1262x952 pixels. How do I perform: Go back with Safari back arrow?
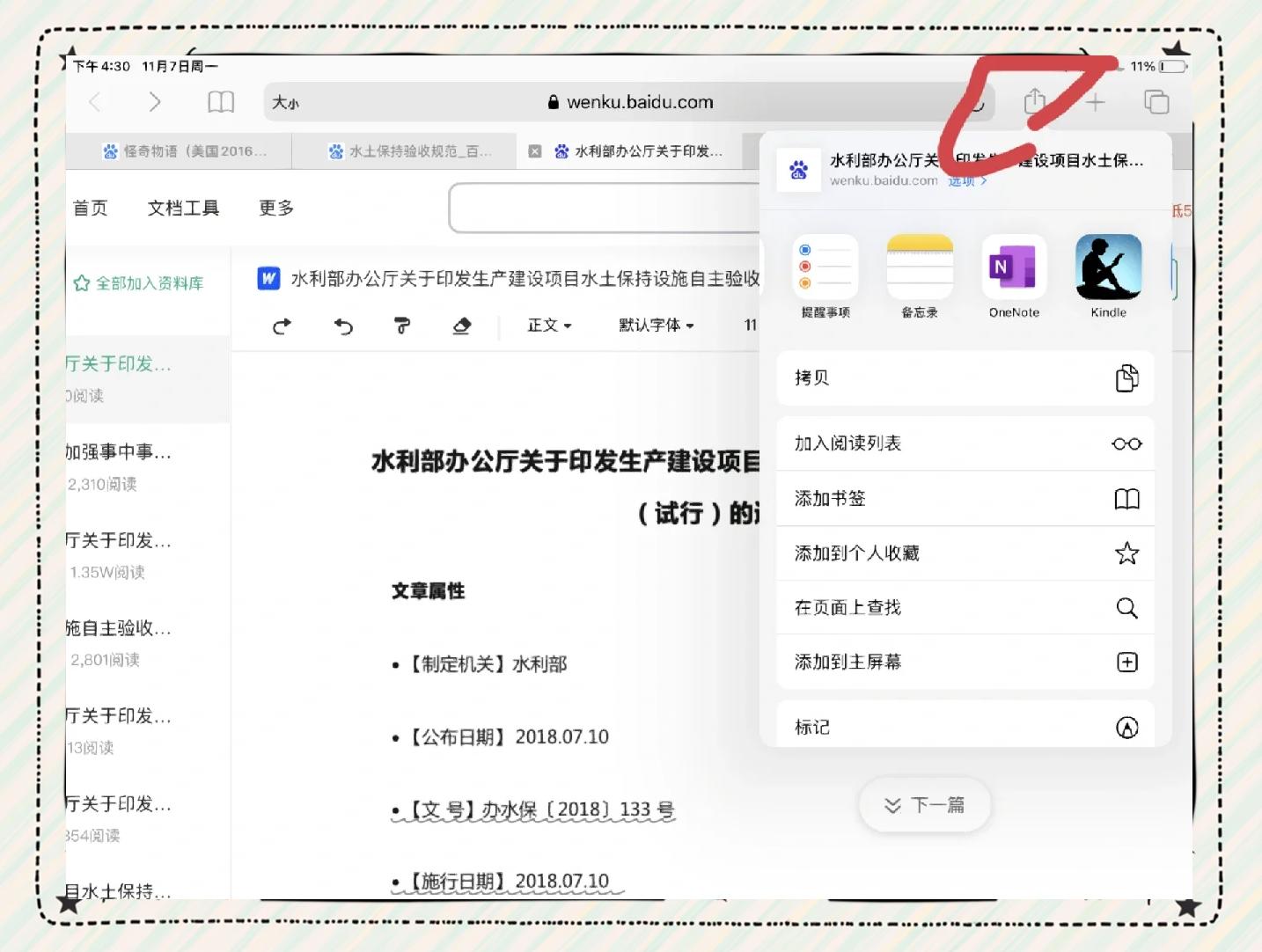click(x=95, y=102)
